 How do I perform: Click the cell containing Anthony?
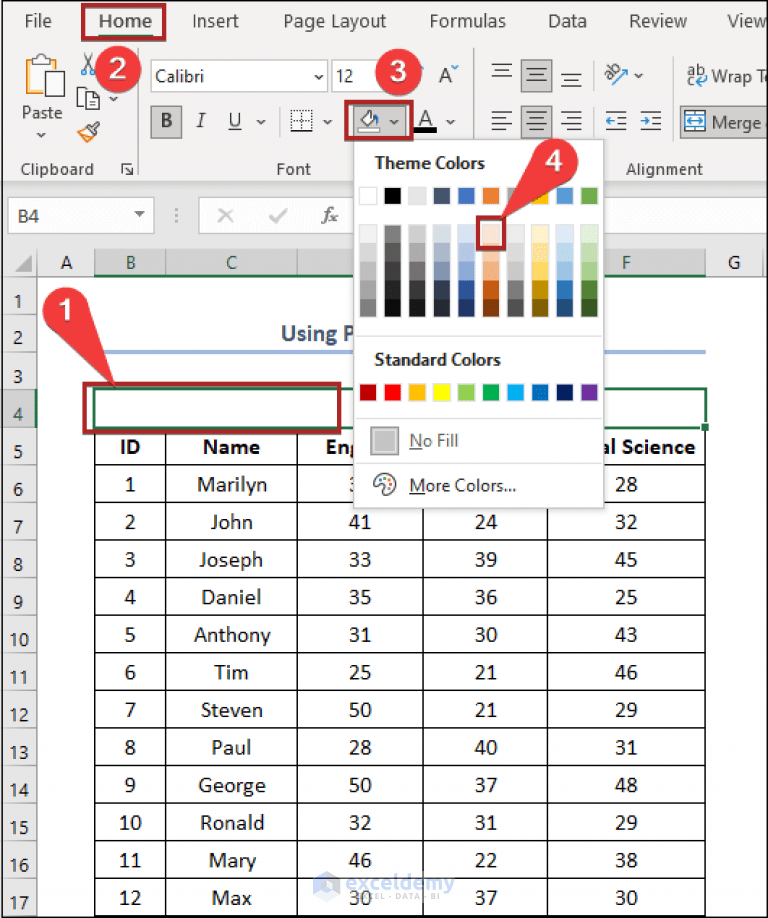point(231,635)
